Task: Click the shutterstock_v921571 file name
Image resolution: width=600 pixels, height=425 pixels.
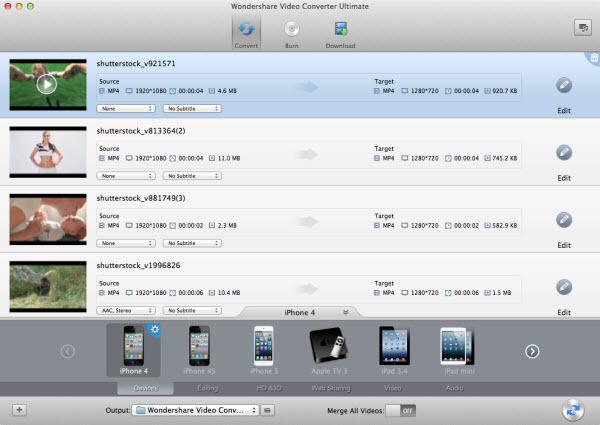Action: pos(136,64)
